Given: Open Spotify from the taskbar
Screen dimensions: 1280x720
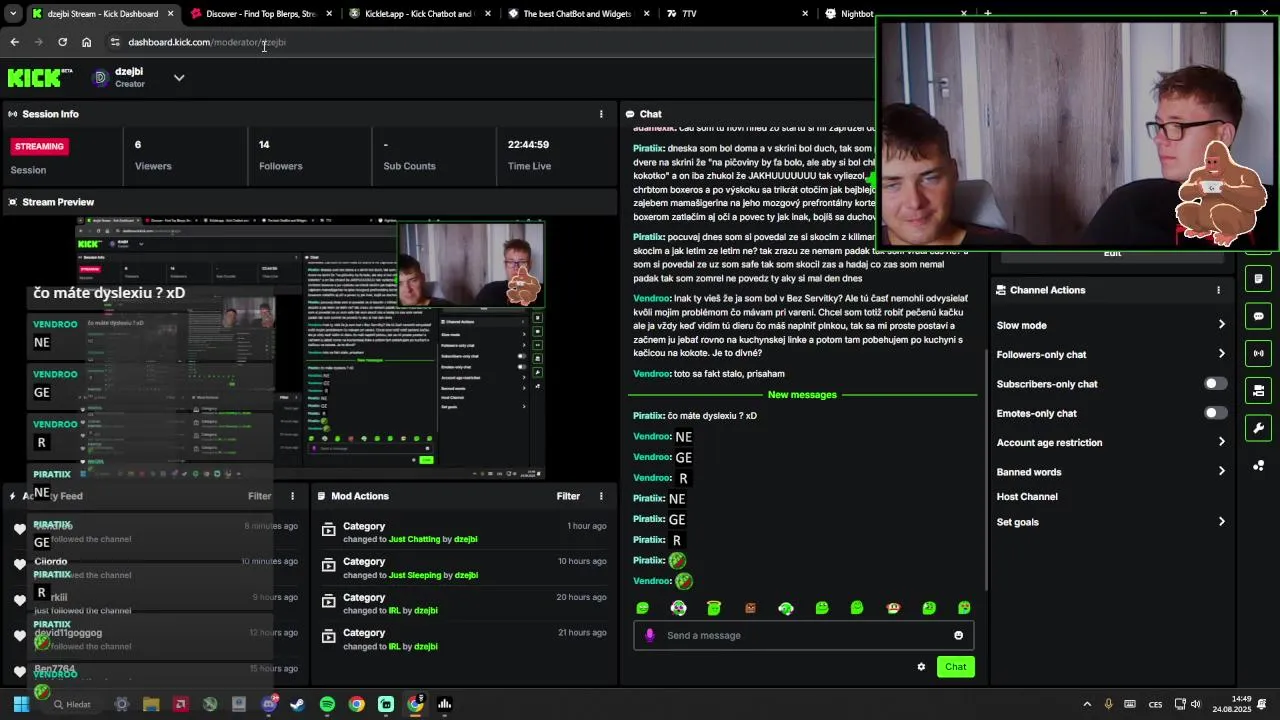Looking at the screenshot, I should coord(327,704).
